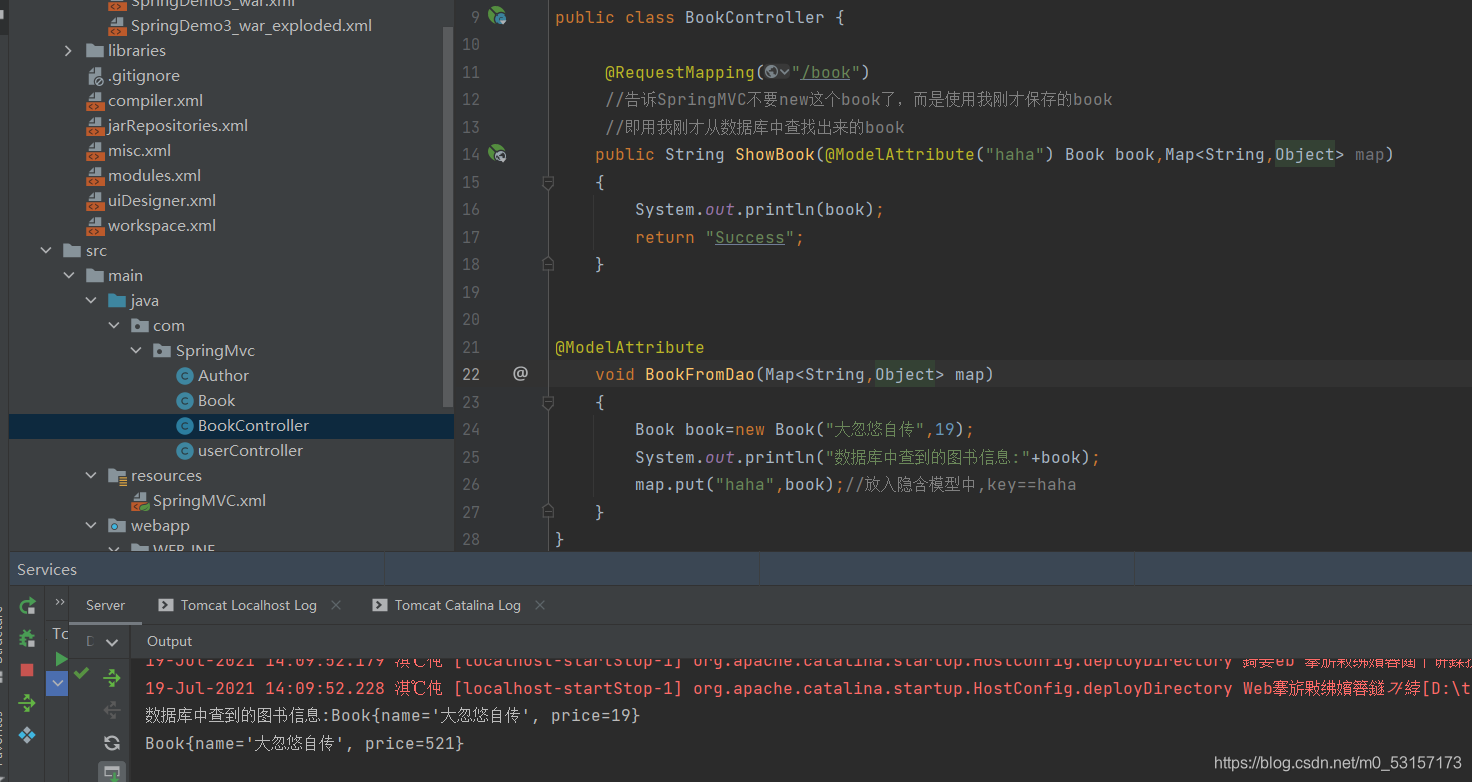1472x782 pixels.
Task: Open userController class file
Action: point(250,451)
